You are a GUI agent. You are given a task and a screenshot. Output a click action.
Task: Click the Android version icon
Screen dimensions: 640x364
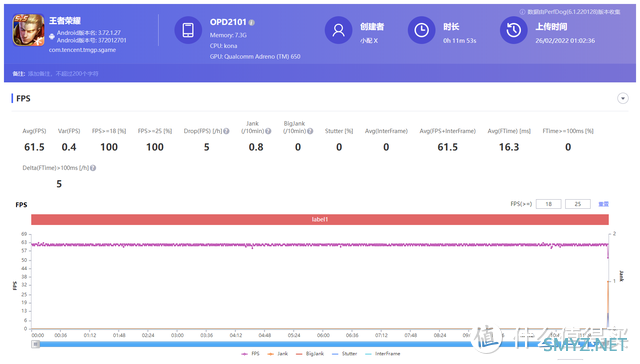(52, 36)
